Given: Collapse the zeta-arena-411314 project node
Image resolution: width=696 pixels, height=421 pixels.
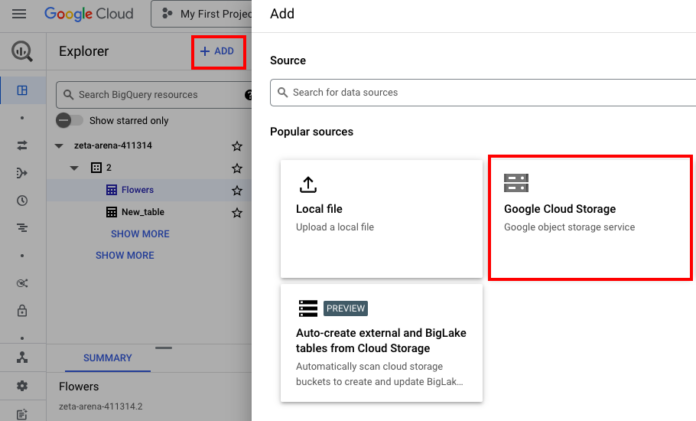Looking at the screenshot, I should tap(59, 146).
